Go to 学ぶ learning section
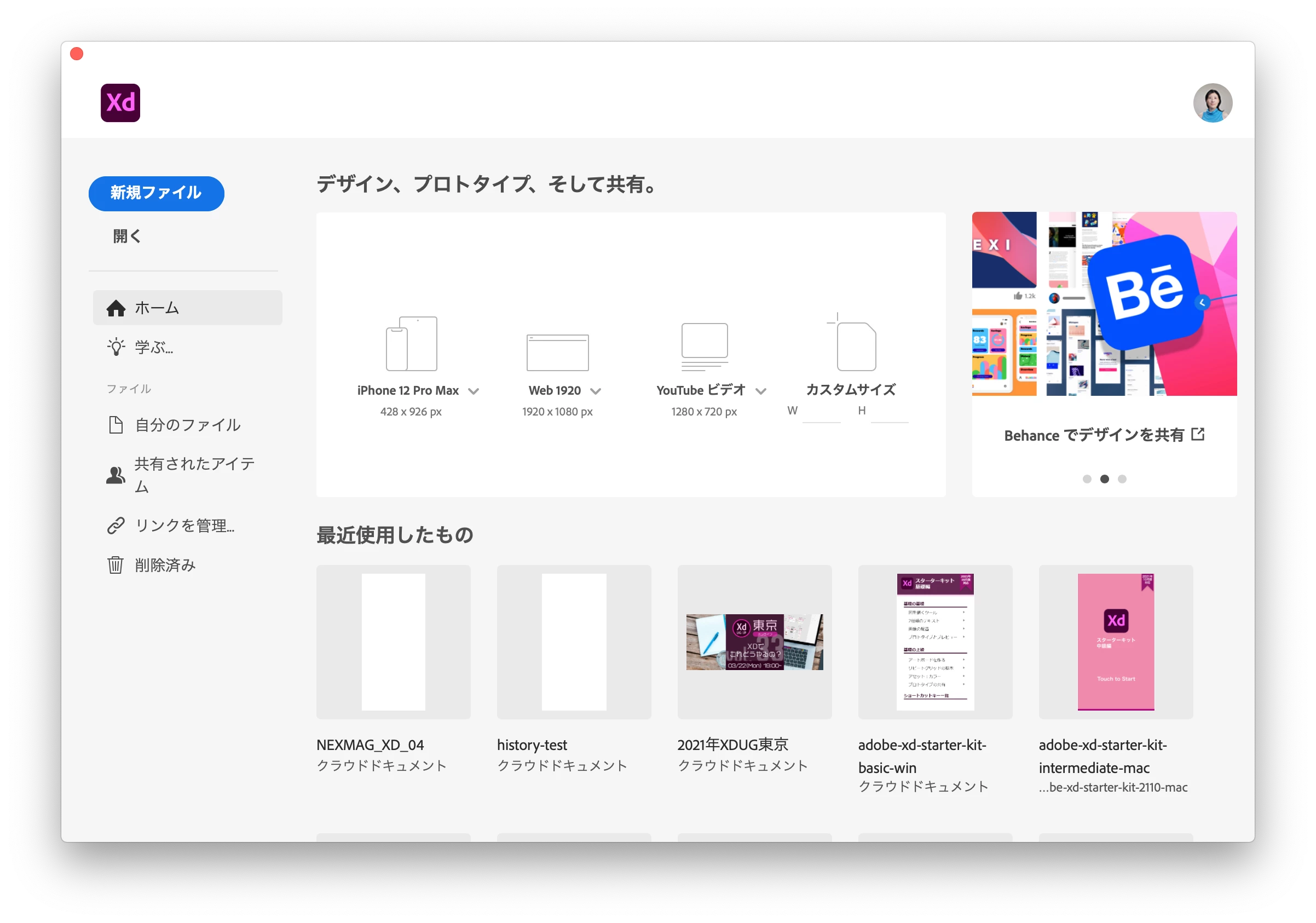This screenshot has width=1316, height=923. (154, 348)
